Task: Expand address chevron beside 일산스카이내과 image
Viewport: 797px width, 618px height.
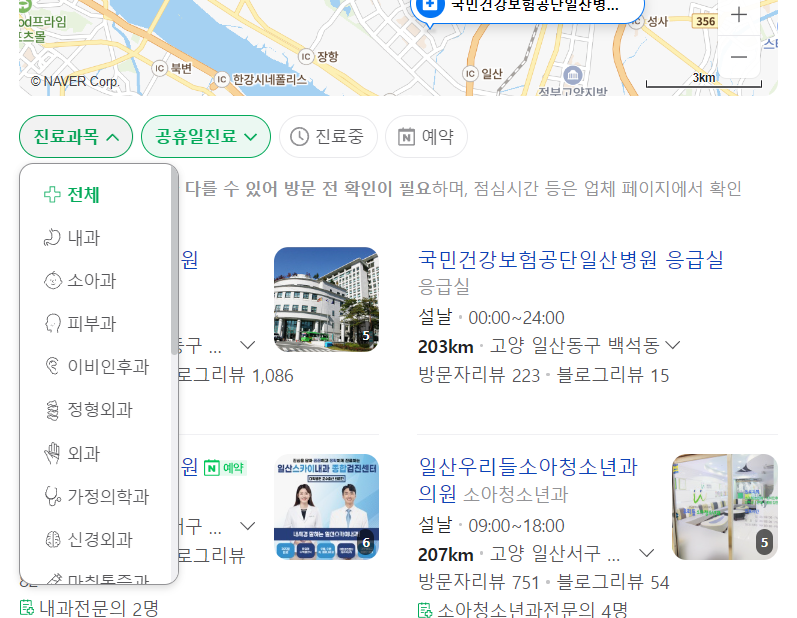Action: pyautogui.click(x=248, y=526)
